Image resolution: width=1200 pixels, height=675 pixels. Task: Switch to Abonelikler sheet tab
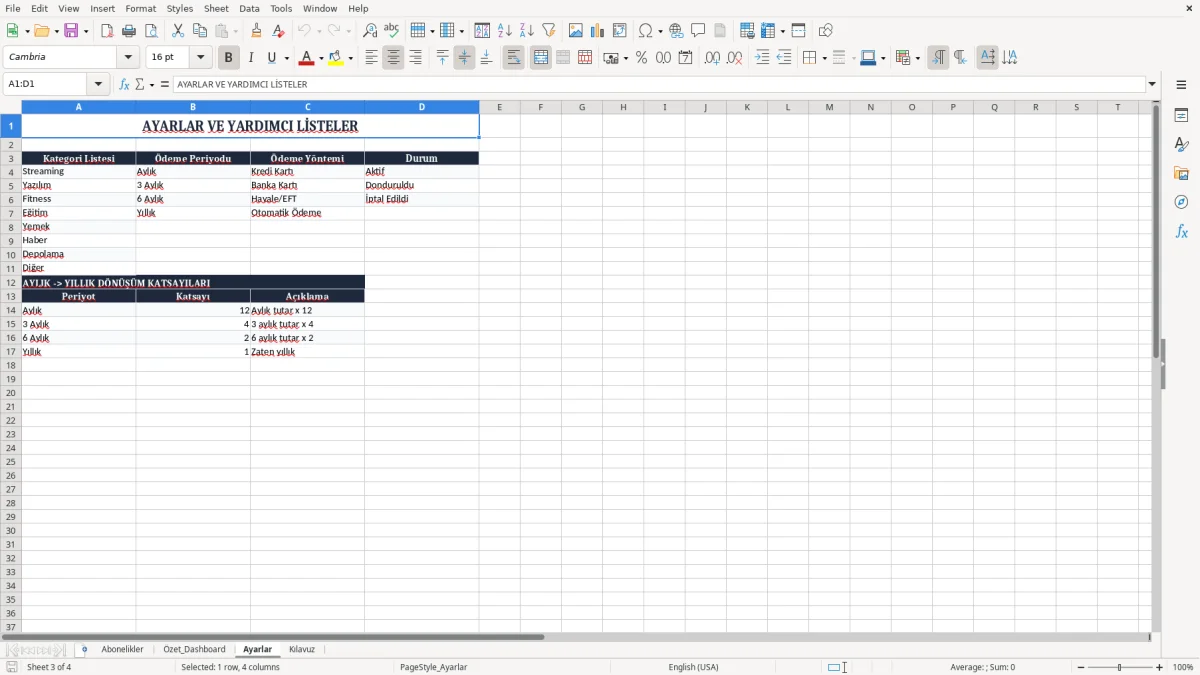[122, 650]
